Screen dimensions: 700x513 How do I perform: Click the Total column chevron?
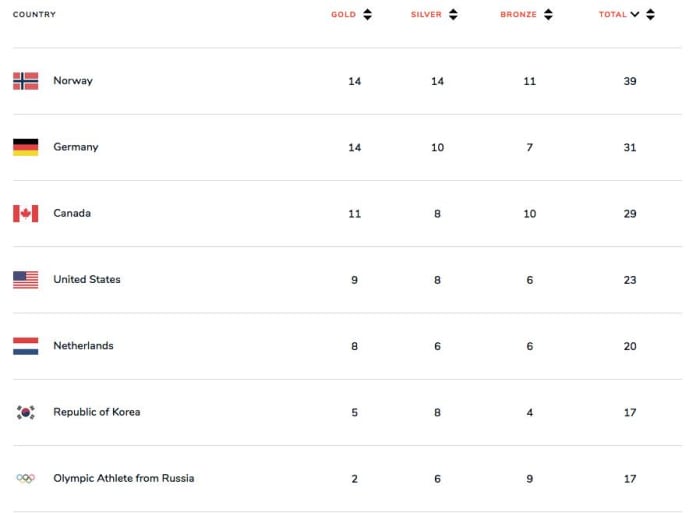pos(635,15)
